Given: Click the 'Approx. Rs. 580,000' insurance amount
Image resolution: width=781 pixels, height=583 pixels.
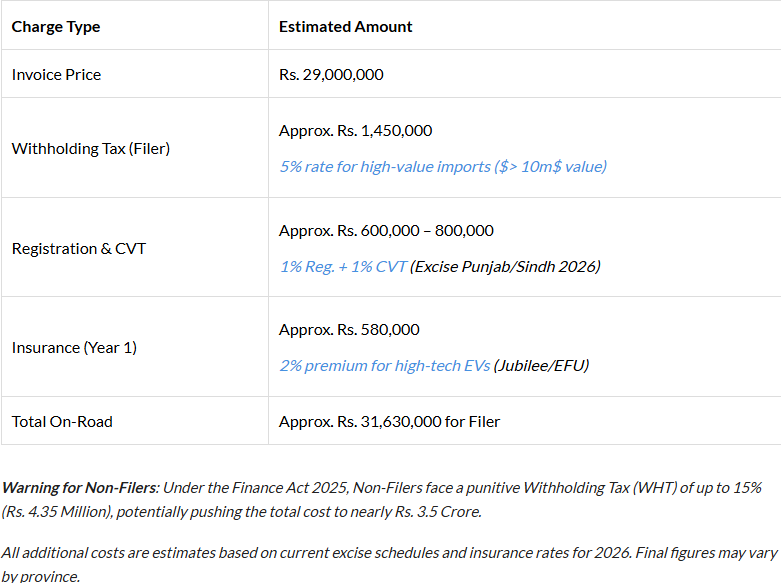Looking at the screenshot, I should coord(349,329).
